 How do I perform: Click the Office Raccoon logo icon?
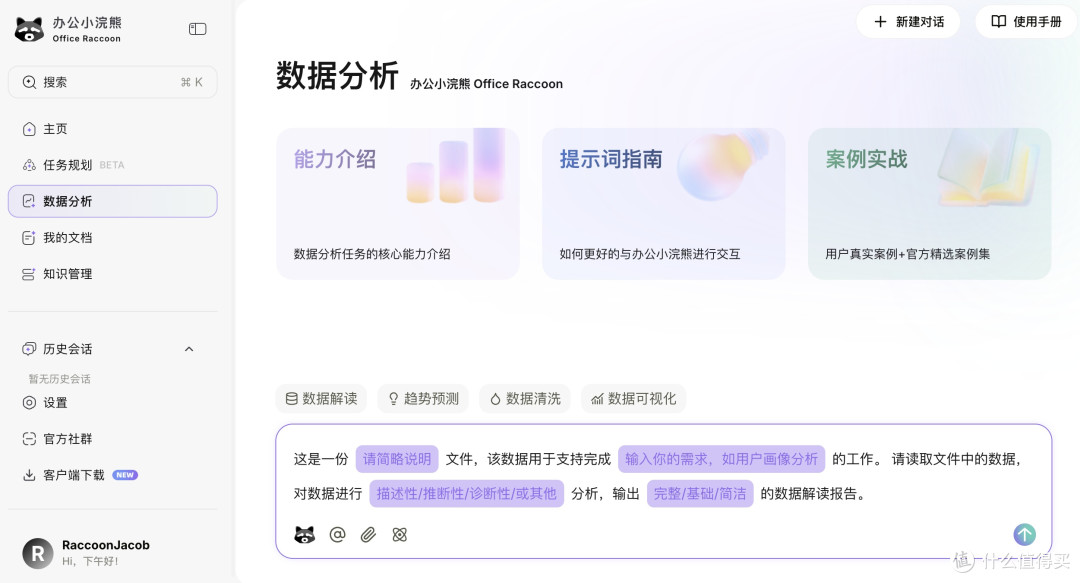tap(29, 29)
